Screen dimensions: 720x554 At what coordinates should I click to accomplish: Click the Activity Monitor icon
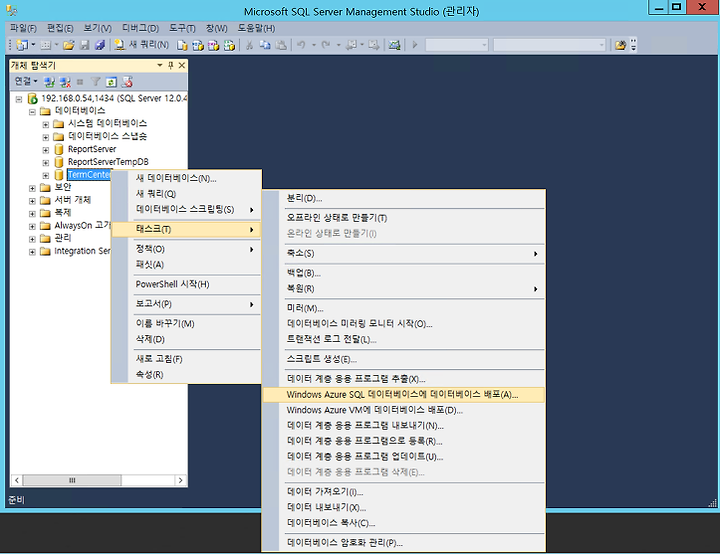pos(394,45)
